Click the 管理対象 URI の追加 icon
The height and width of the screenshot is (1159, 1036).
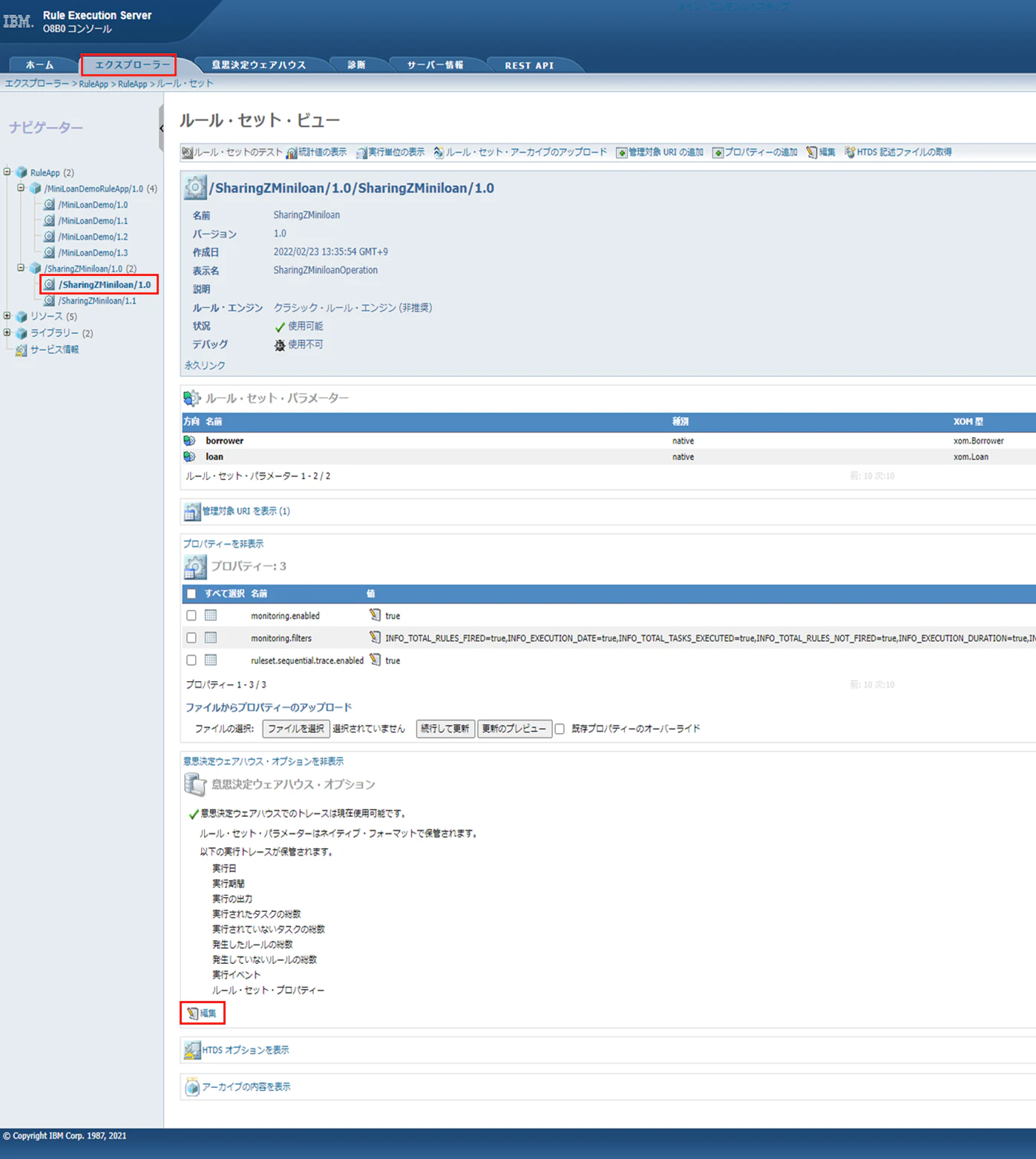pos(622,152)
